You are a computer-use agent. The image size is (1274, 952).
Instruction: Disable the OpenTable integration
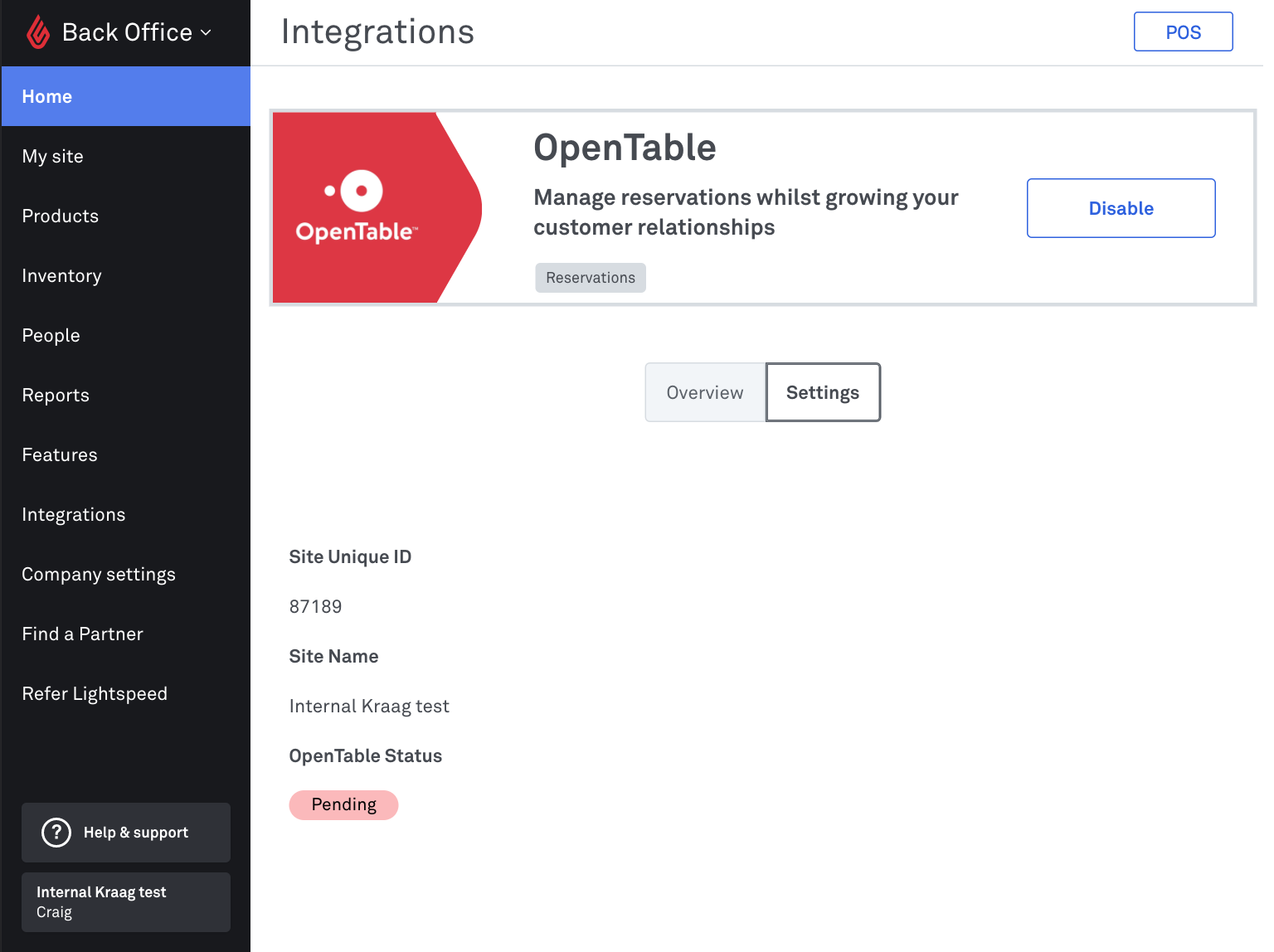[1120, 208]
